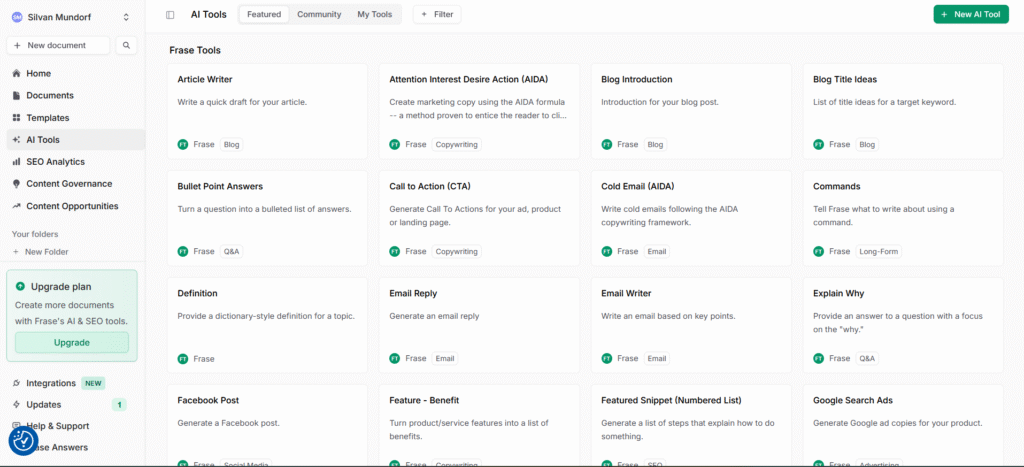Open Silvan Mundorf account switcher chevron
Screen dimensions: 1024x467
click(126, 18)
